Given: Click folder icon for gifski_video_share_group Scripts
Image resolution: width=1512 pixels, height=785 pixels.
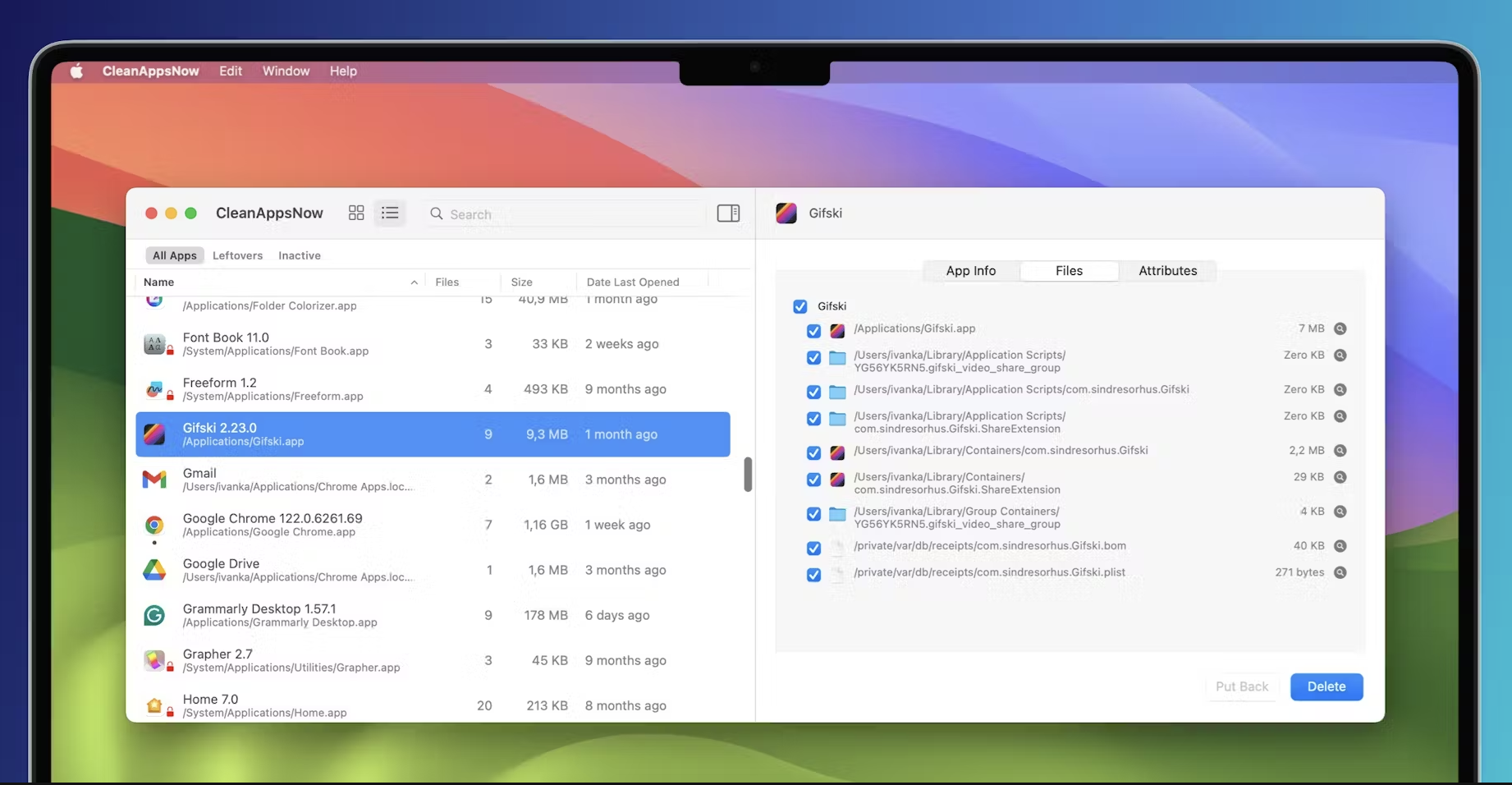Looking at the screenshot, I should click(x=837, y=358).
